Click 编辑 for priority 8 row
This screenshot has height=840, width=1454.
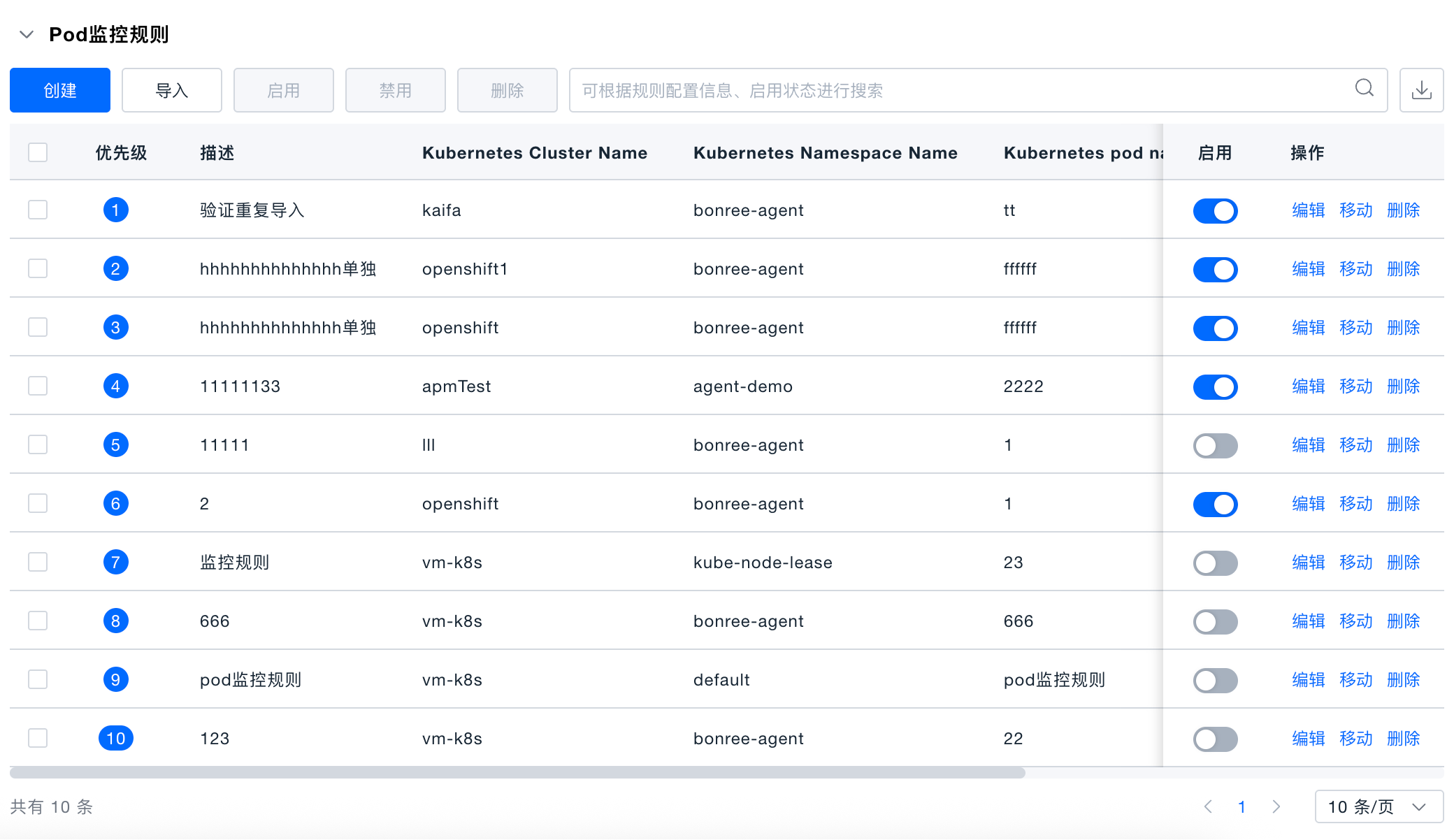(x=1309, y=621)
